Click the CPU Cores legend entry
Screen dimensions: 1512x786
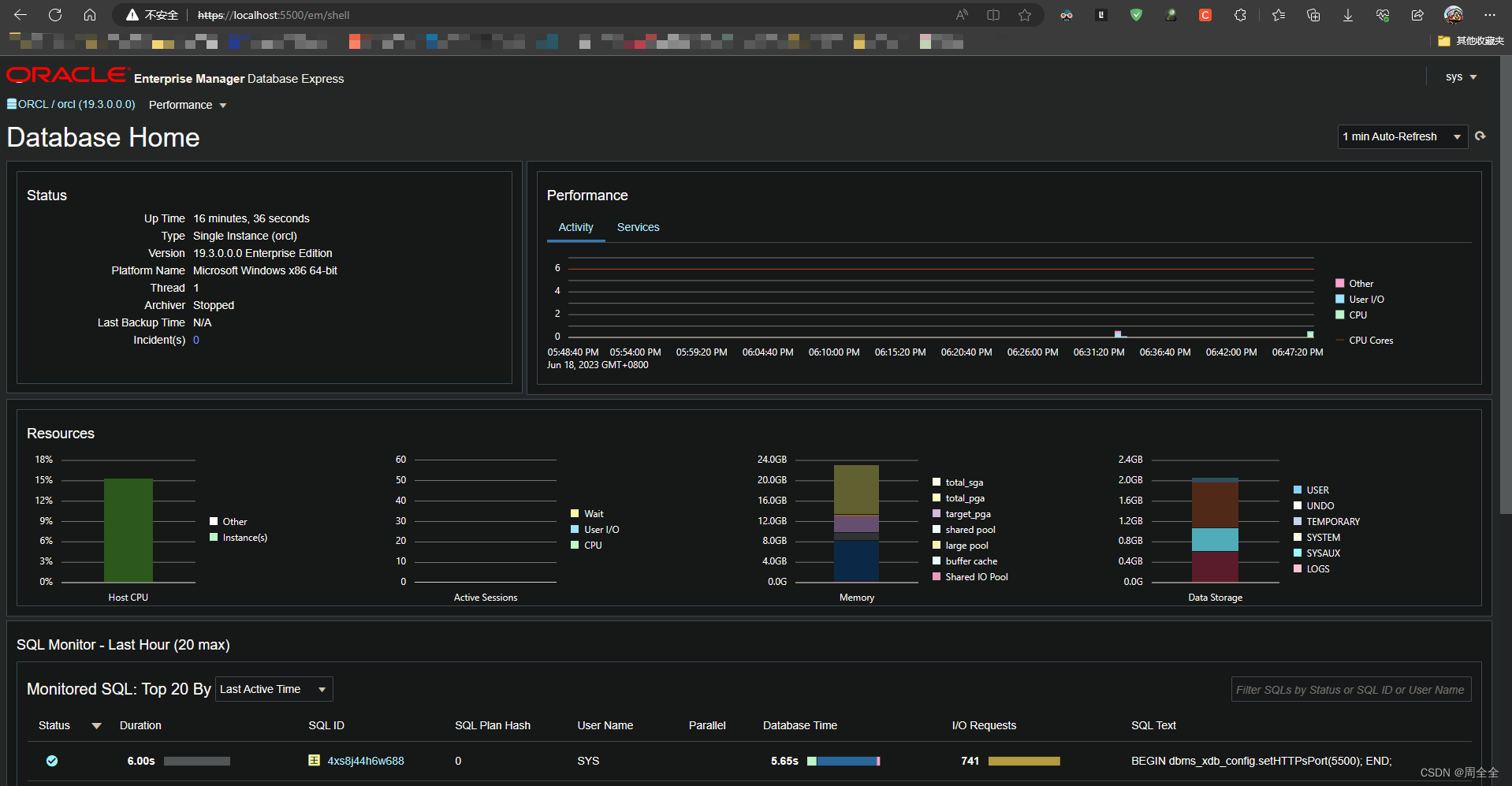click(x=1365, y=341)
